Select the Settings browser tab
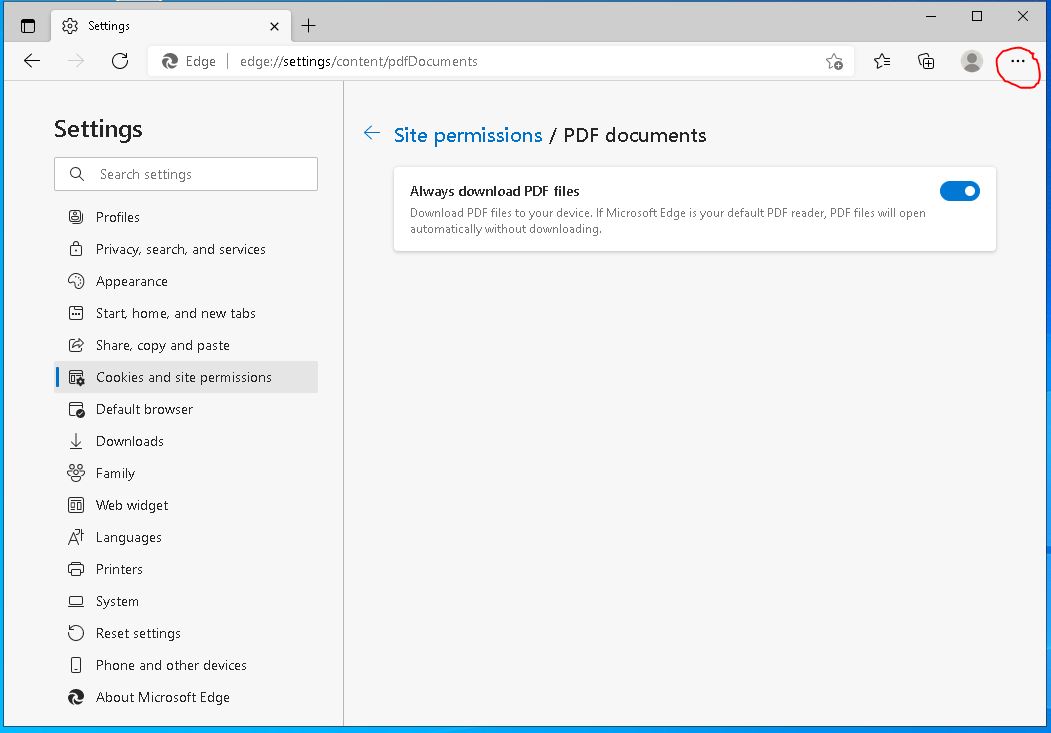Screen dimensions: 1051x733 (171, 26)
